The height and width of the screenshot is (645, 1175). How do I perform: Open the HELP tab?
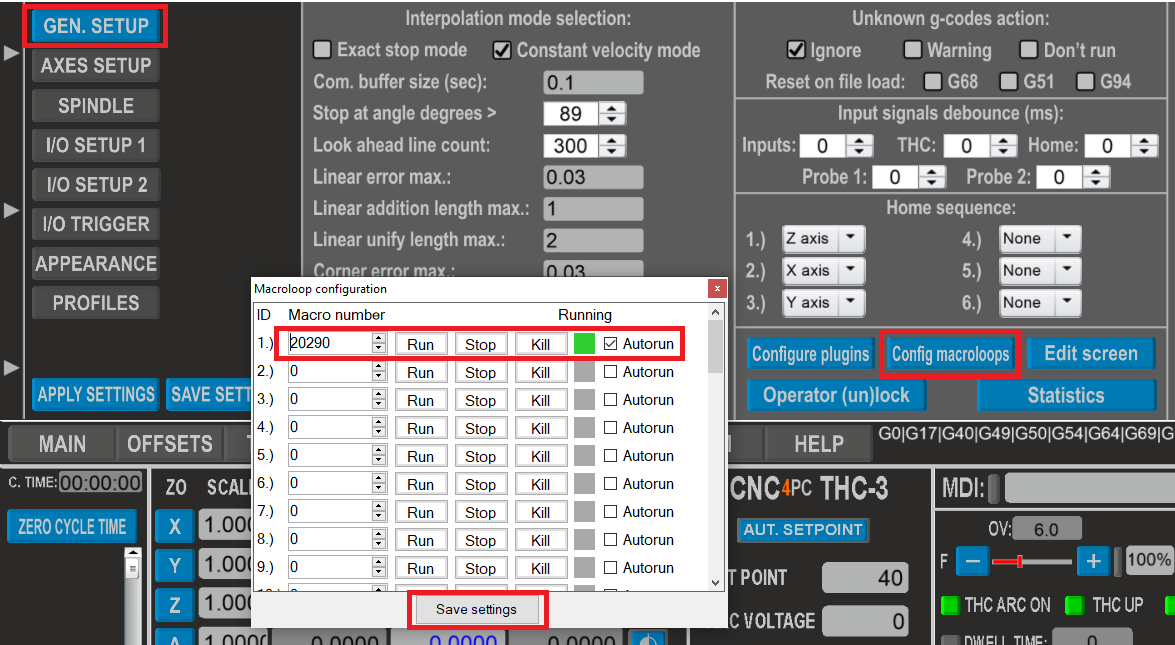click(x=819, y=443)
